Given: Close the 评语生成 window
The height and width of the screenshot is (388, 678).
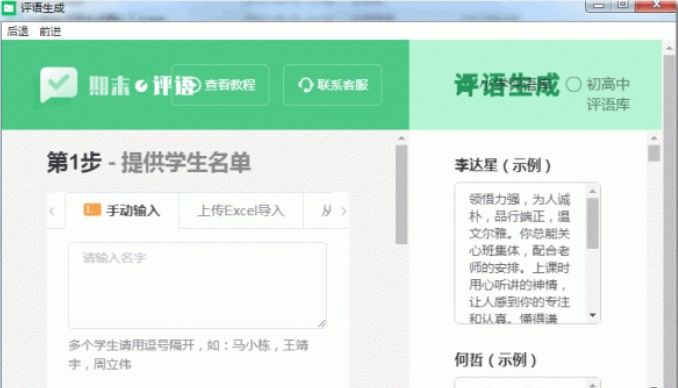Looking at the screenshot, I should coord(656,5).
